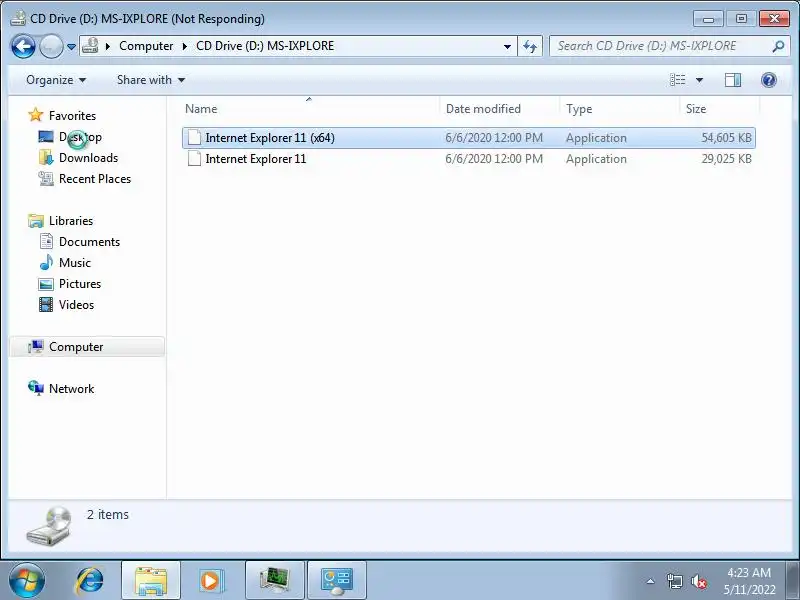800x600 pixels.
Task: Select Libraries in the navigation pane
Action: (x=71, y=220)
